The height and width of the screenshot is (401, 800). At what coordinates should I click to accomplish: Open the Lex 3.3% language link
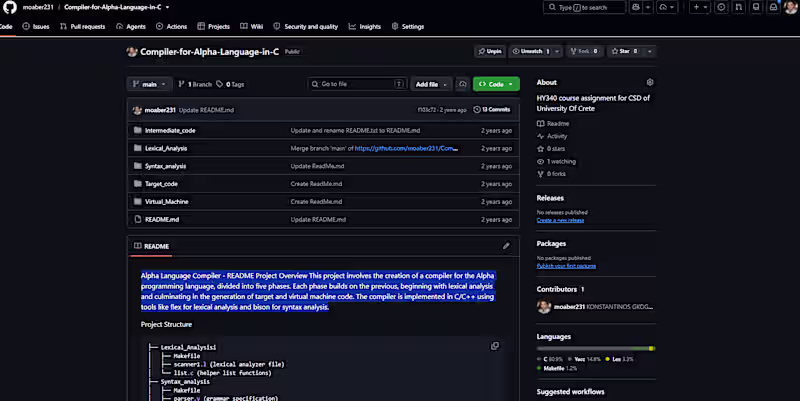click(x=620, y=359)
